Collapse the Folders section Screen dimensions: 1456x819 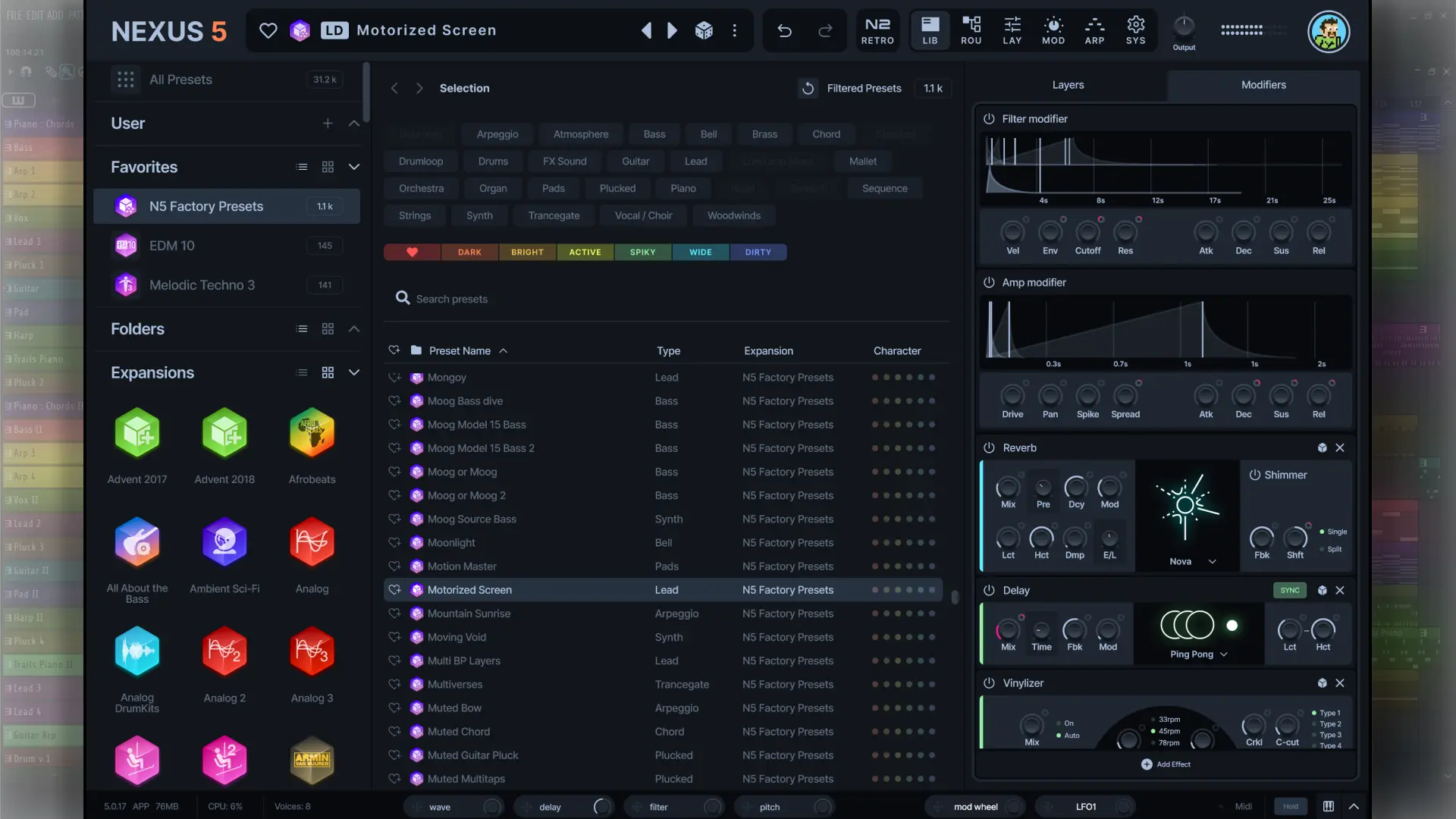(354, 329)
